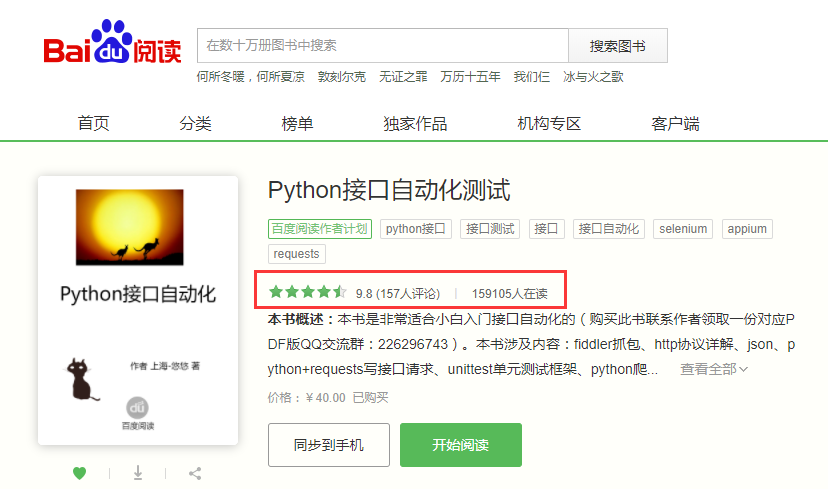Click the book title Python接口自动化测试
Viewport: 828px width, 489px height.
(x=389, y=191)
